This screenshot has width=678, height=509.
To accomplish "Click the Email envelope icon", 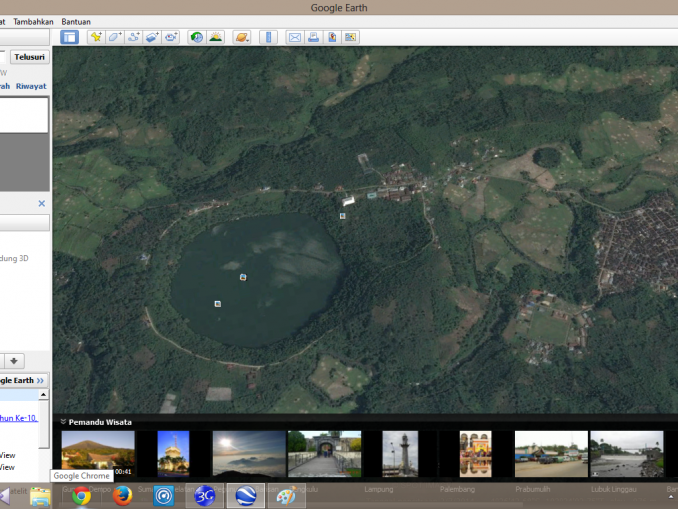I will coord(295,37).
